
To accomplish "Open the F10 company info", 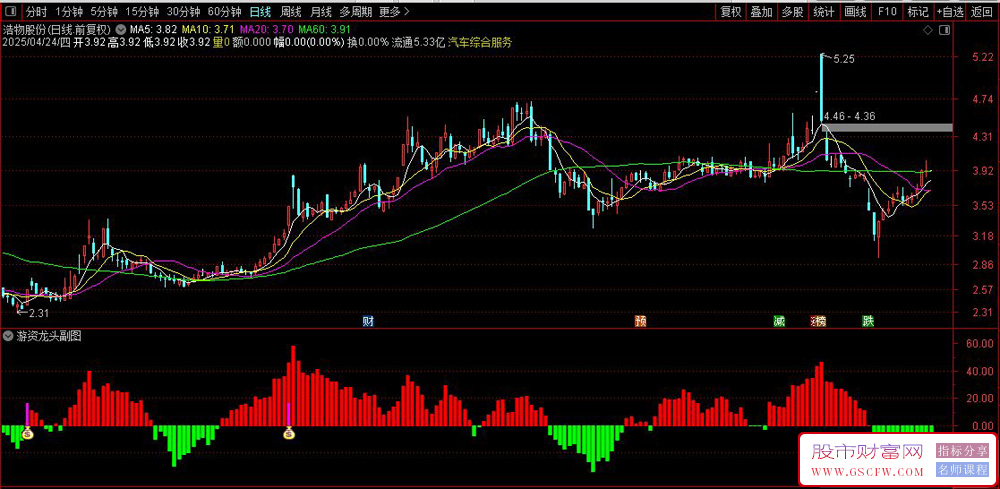I will point(886,11).
